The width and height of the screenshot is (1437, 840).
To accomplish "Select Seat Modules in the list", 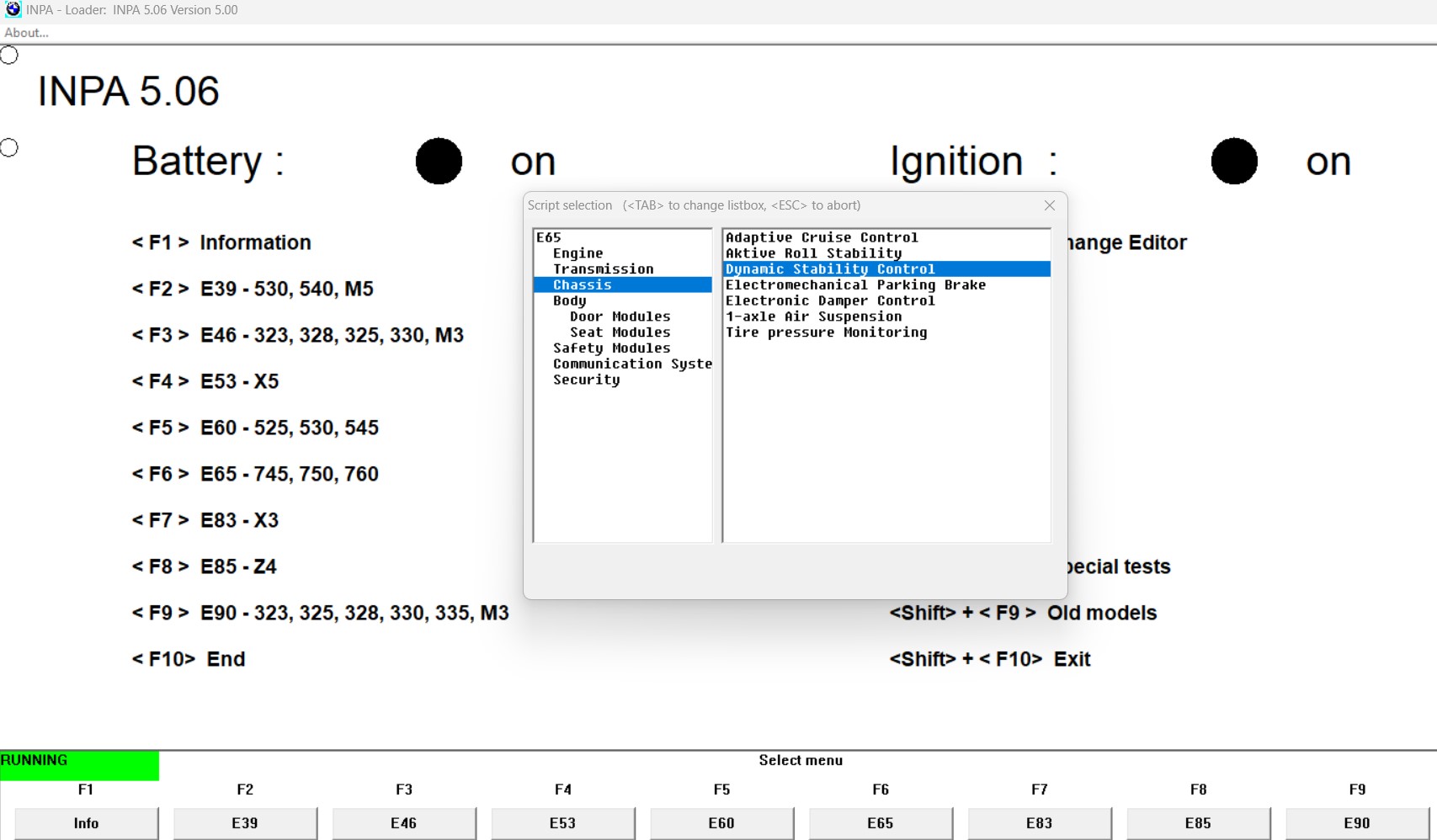I will point(620,332).
